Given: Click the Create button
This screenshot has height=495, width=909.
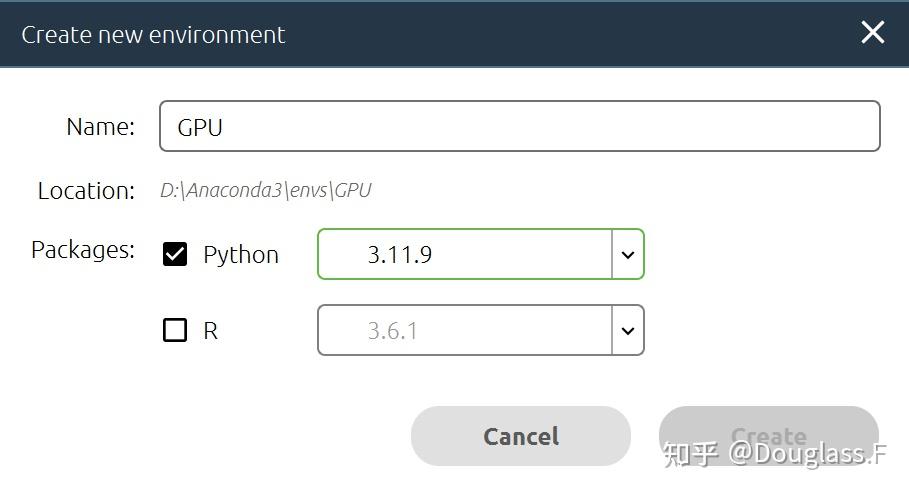Looking at the screenshot, I should 768,436.
